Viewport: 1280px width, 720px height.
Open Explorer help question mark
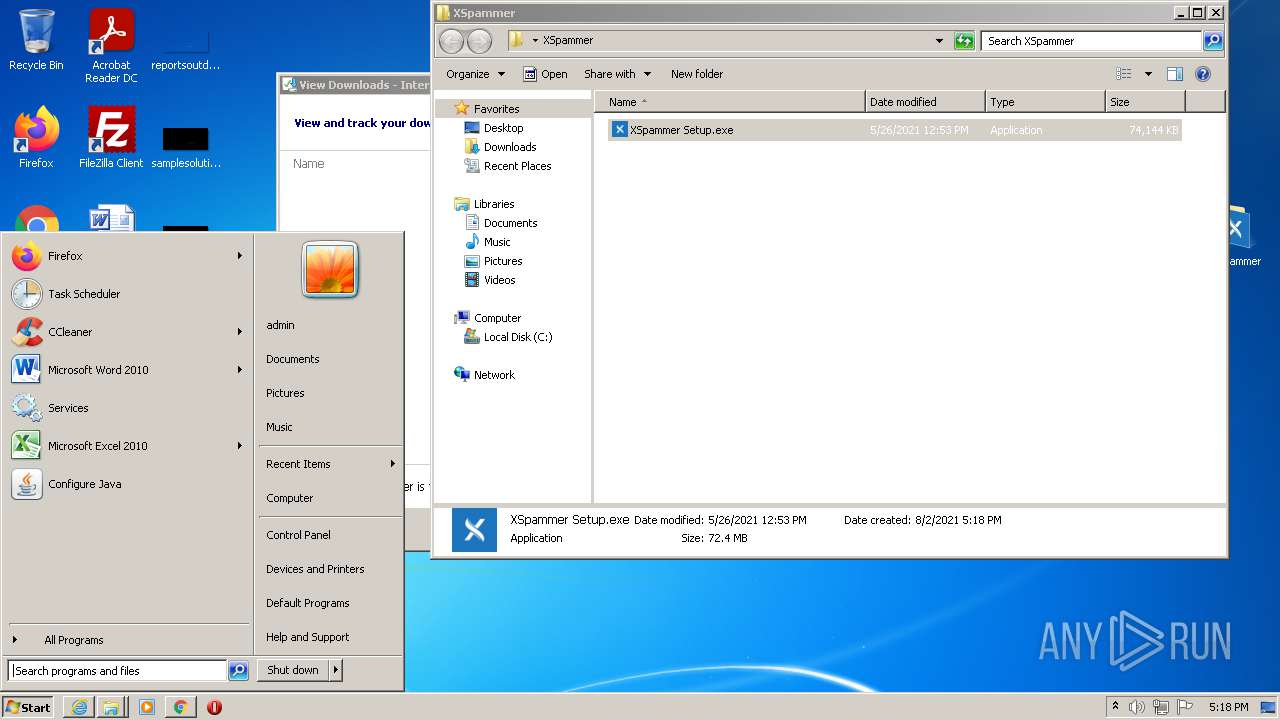[1203, 74]
